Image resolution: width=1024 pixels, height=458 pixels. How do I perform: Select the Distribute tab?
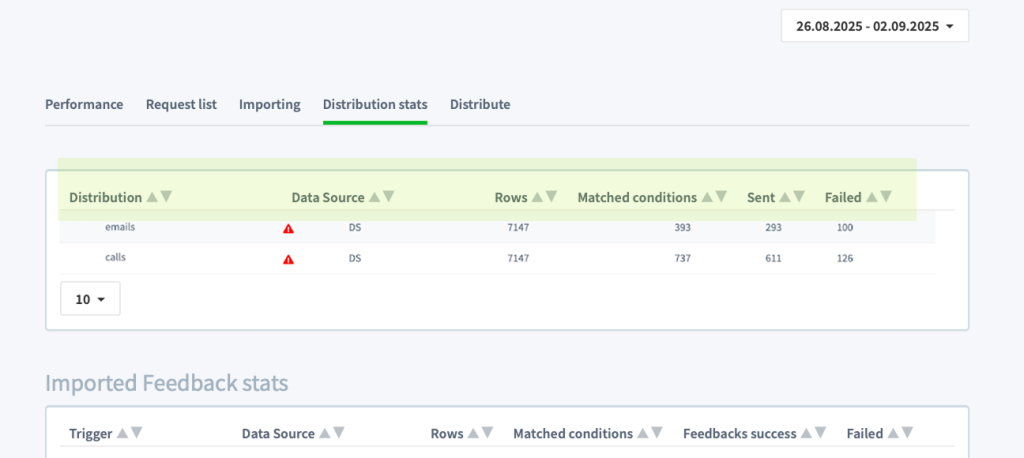(x=480, y=105)
